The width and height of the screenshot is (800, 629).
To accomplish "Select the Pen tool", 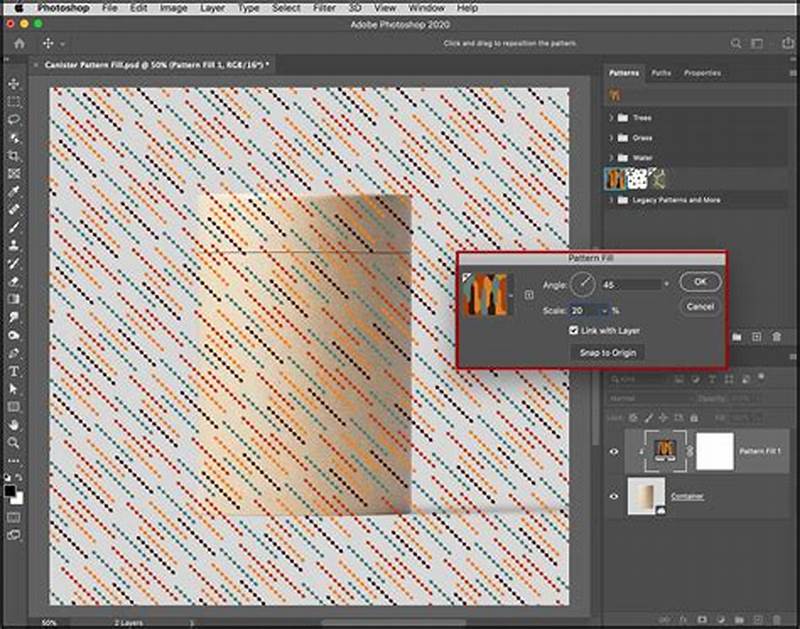I will [x=13, y=354].
